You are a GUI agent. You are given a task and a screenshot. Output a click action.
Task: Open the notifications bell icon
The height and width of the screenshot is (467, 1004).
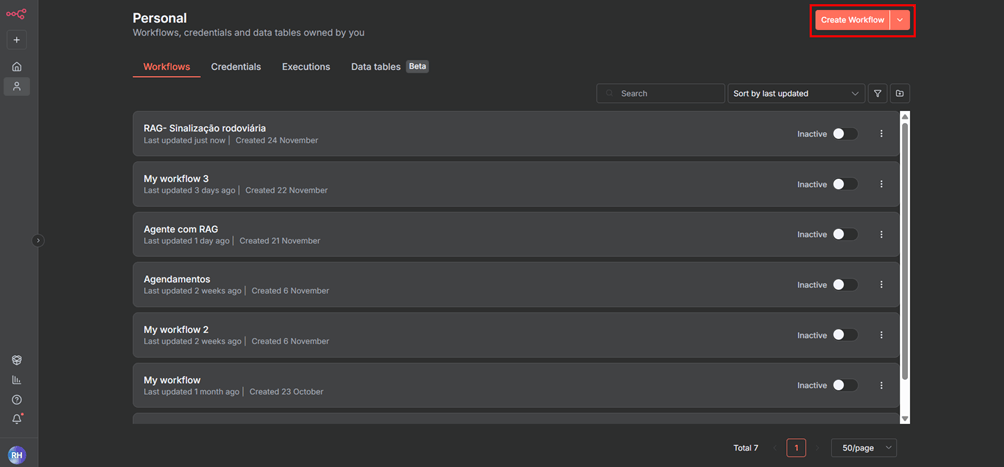pyautogui.click(x=17, y=419)
